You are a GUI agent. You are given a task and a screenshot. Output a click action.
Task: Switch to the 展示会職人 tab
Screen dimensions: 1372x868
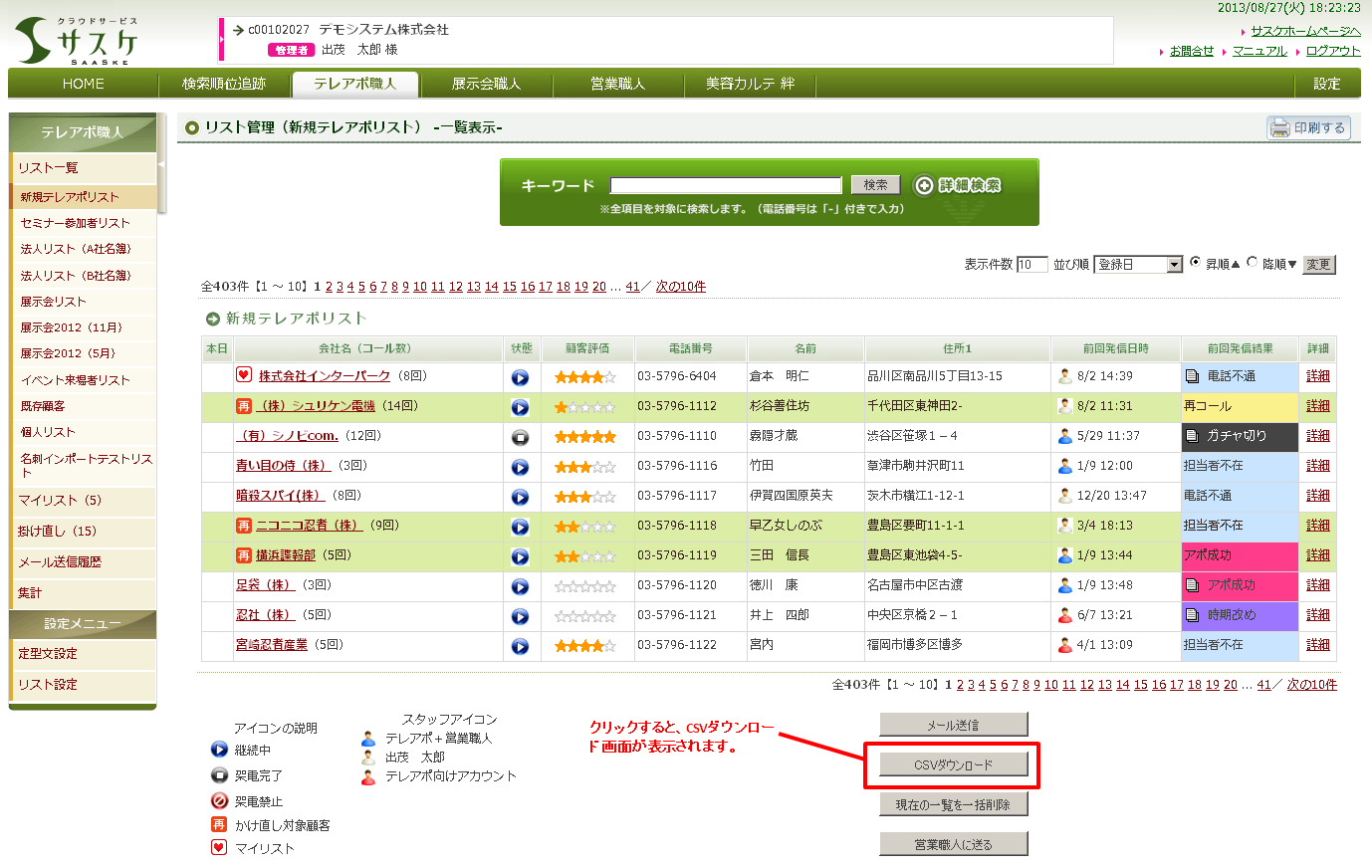486,84
